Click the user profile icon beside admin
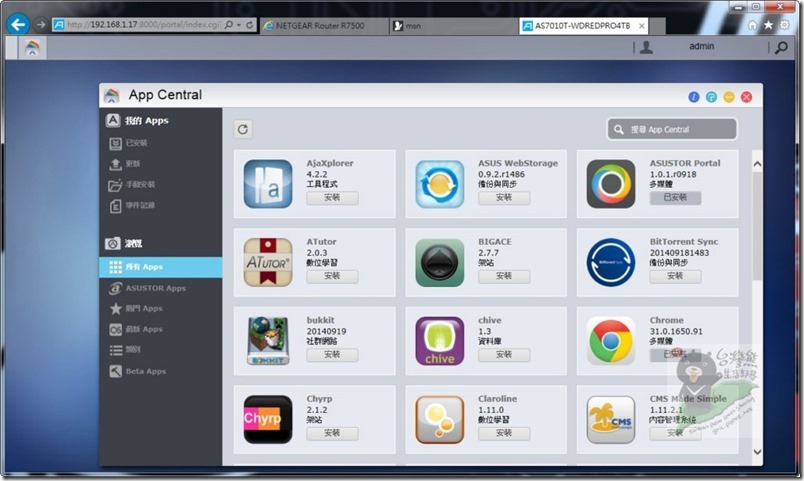This screenshot has height=481, width=804. point(647,47)
